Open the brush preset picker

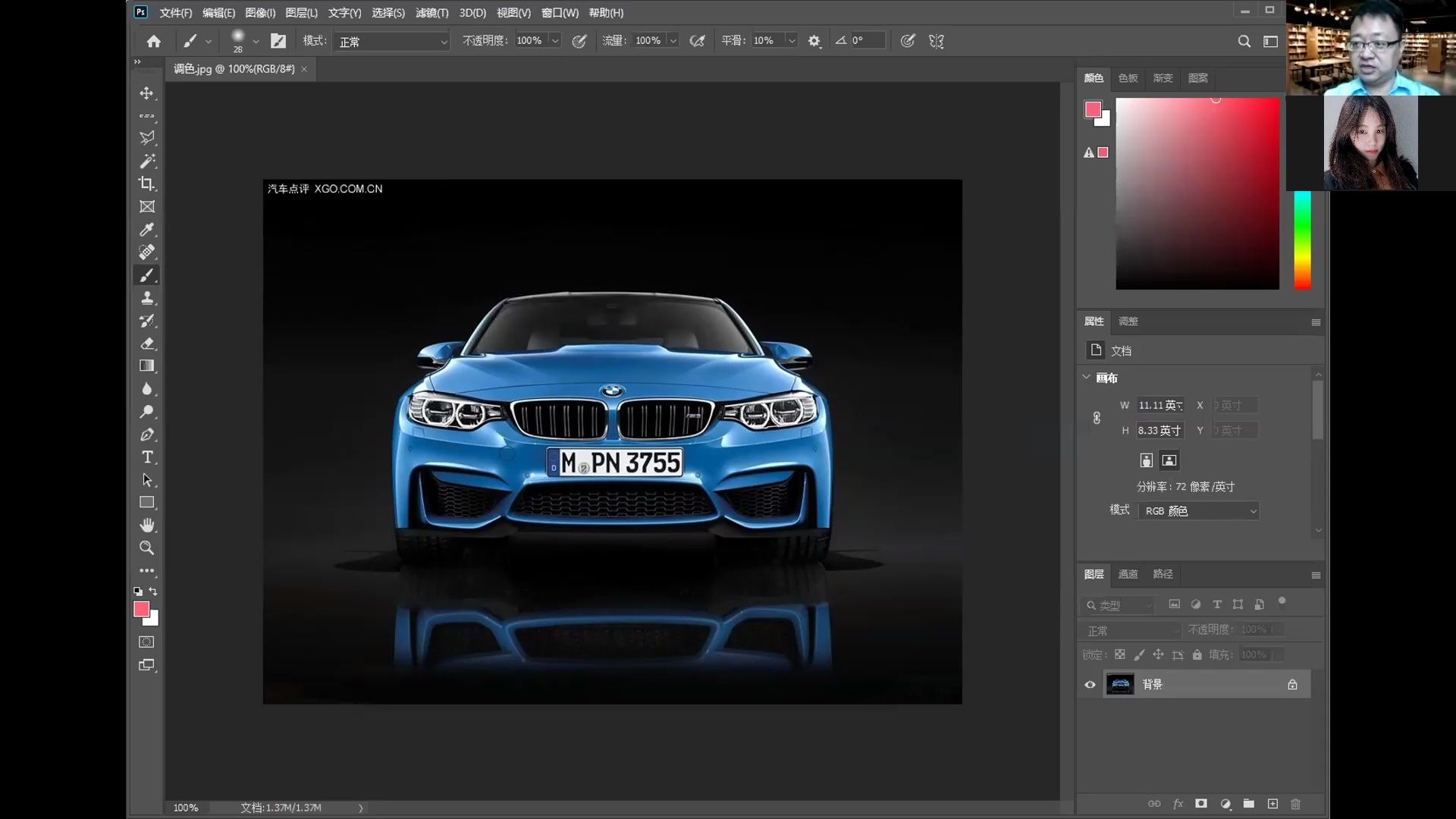coord(256,41)
